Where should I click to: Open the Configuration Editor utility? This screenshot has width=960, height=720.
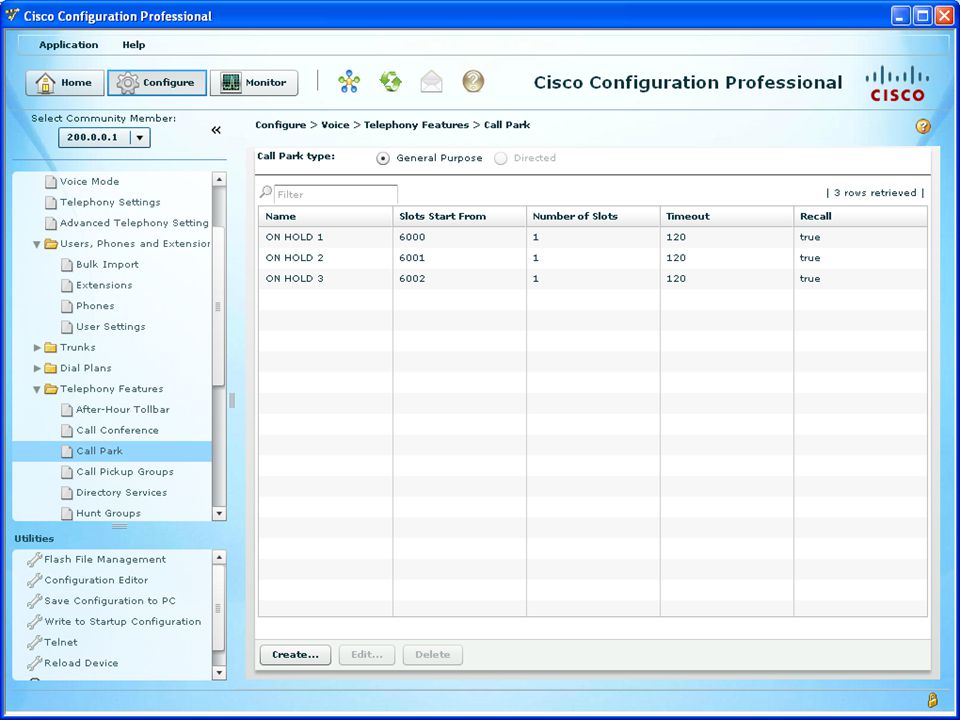[x=96, y=580]
